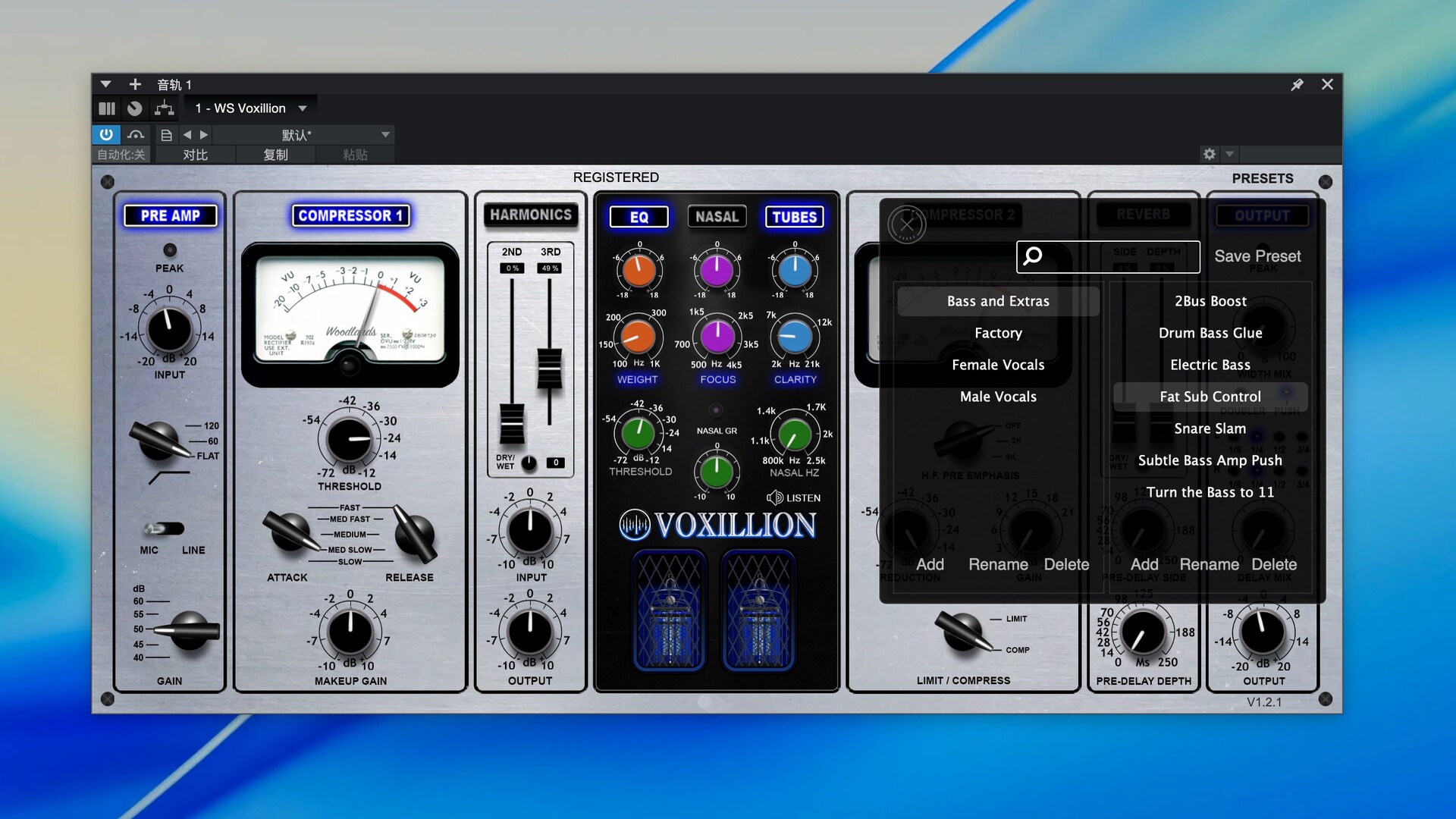Toggle the COMPRESSOR 1 section

tap(350, 215)
